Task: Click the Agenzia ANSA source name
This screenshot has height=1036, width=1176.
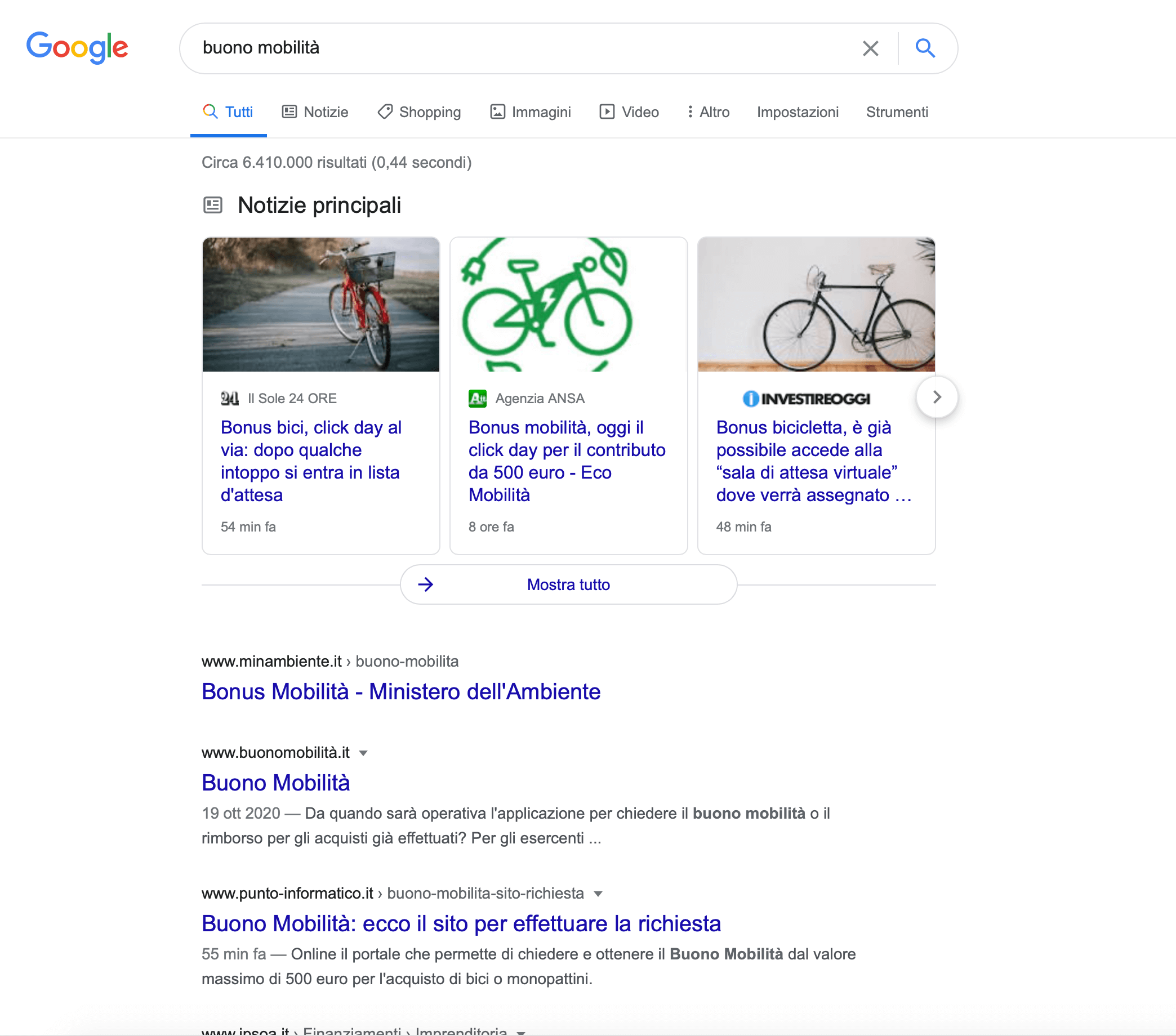Action: tap(540, 399)
